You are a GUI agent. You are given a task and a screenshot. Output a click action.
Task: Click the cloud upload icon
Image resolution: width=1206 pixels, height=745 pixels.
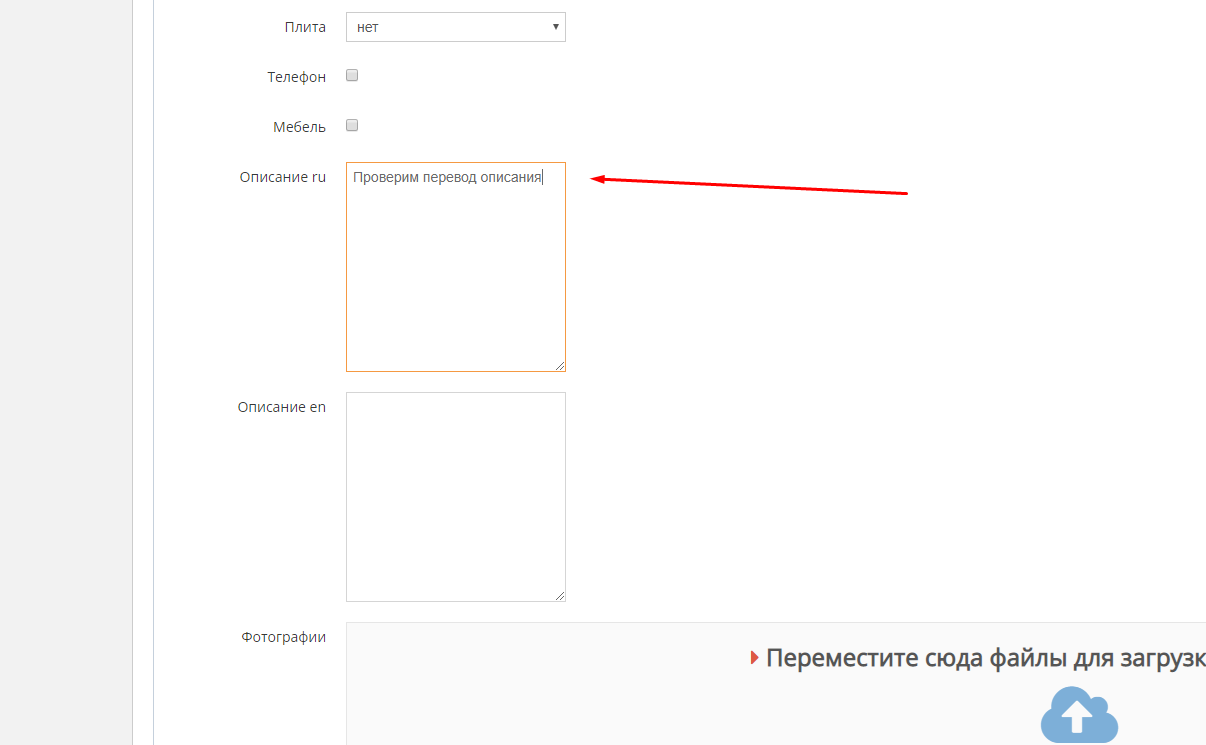point(1078,714)
